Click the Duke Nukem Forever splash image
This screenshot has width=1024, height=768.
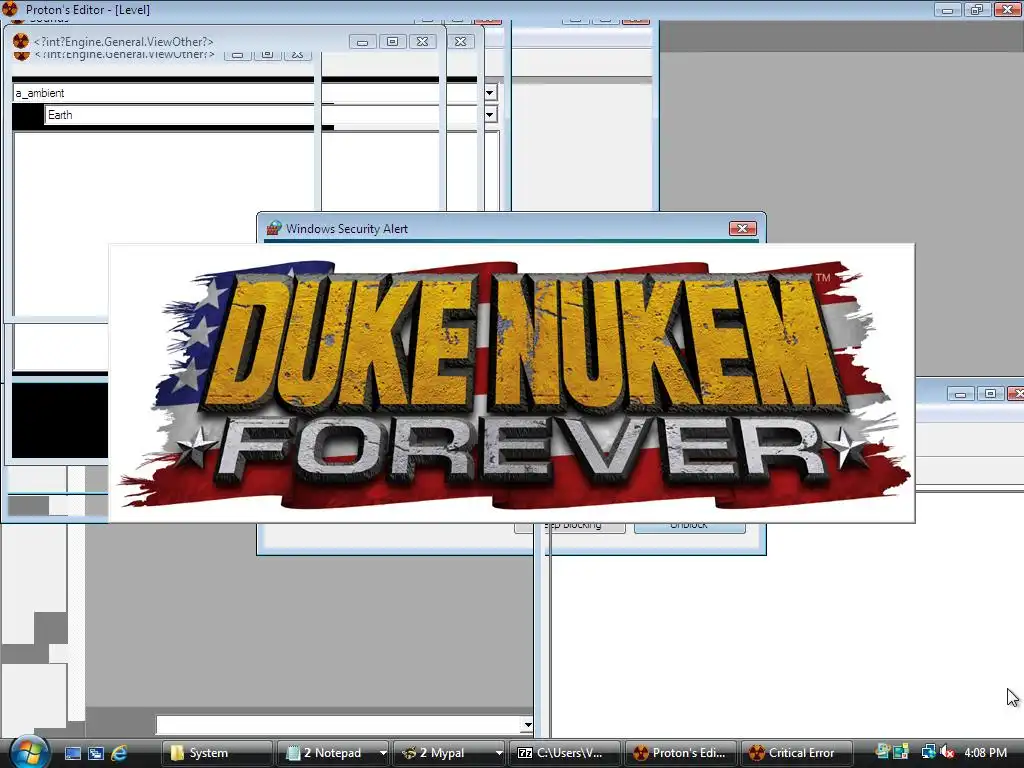point(512,383)
